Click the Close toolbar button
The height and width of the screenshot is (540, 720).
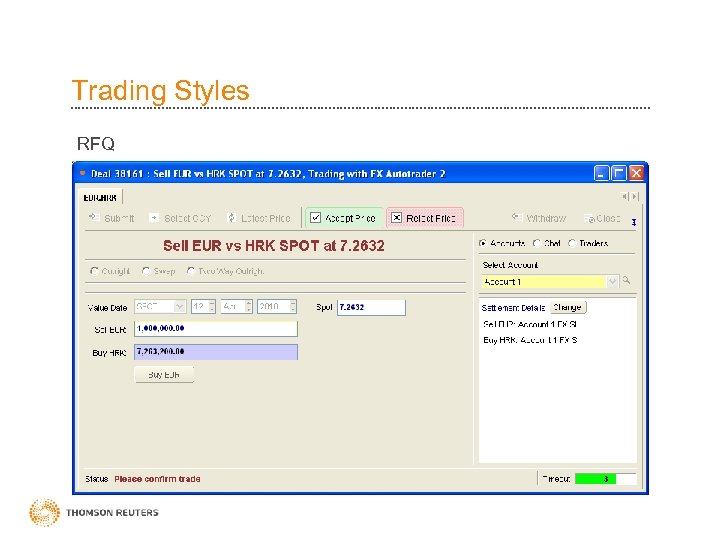pyautogui.click(x=602, y=219)
